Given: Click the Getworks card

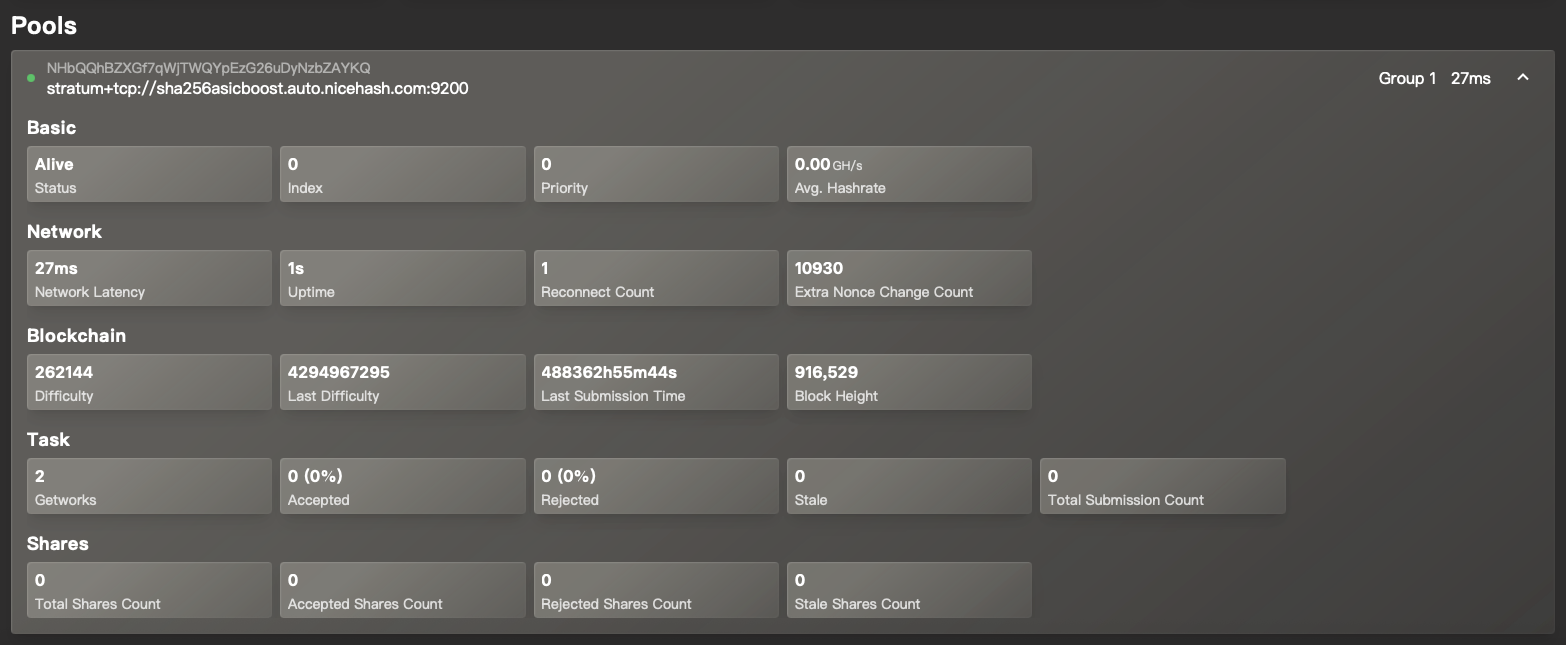Looking at the screenshot, I should coord(149,486).
